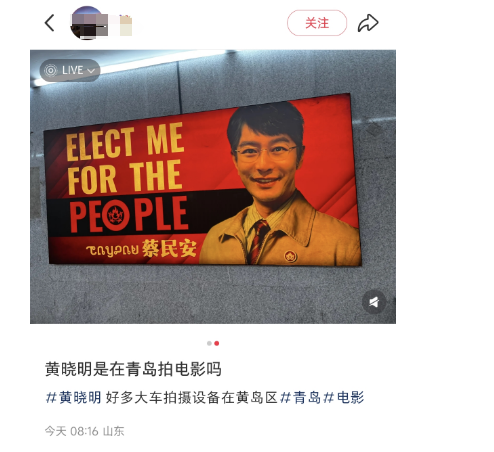Share this post via the arrow icon
The image size is (494, 452).
coord(368,23)
